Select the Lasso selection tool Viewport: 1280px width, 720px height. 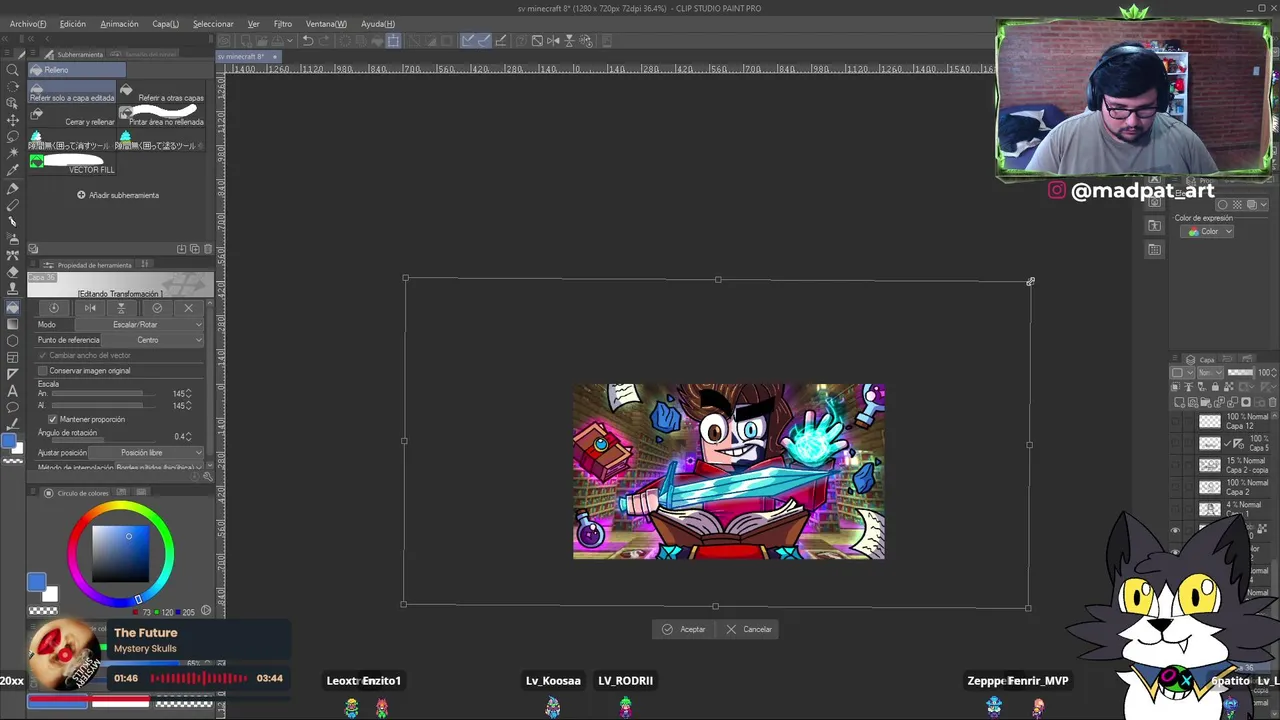coord(13,136)
